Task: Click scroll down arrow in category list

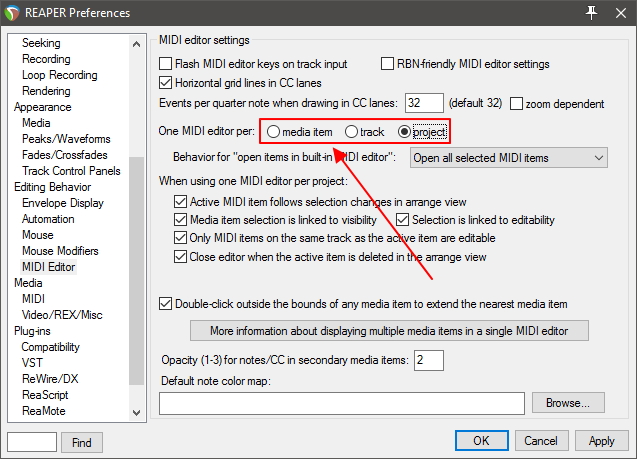Action: click(x=136, y=413)
